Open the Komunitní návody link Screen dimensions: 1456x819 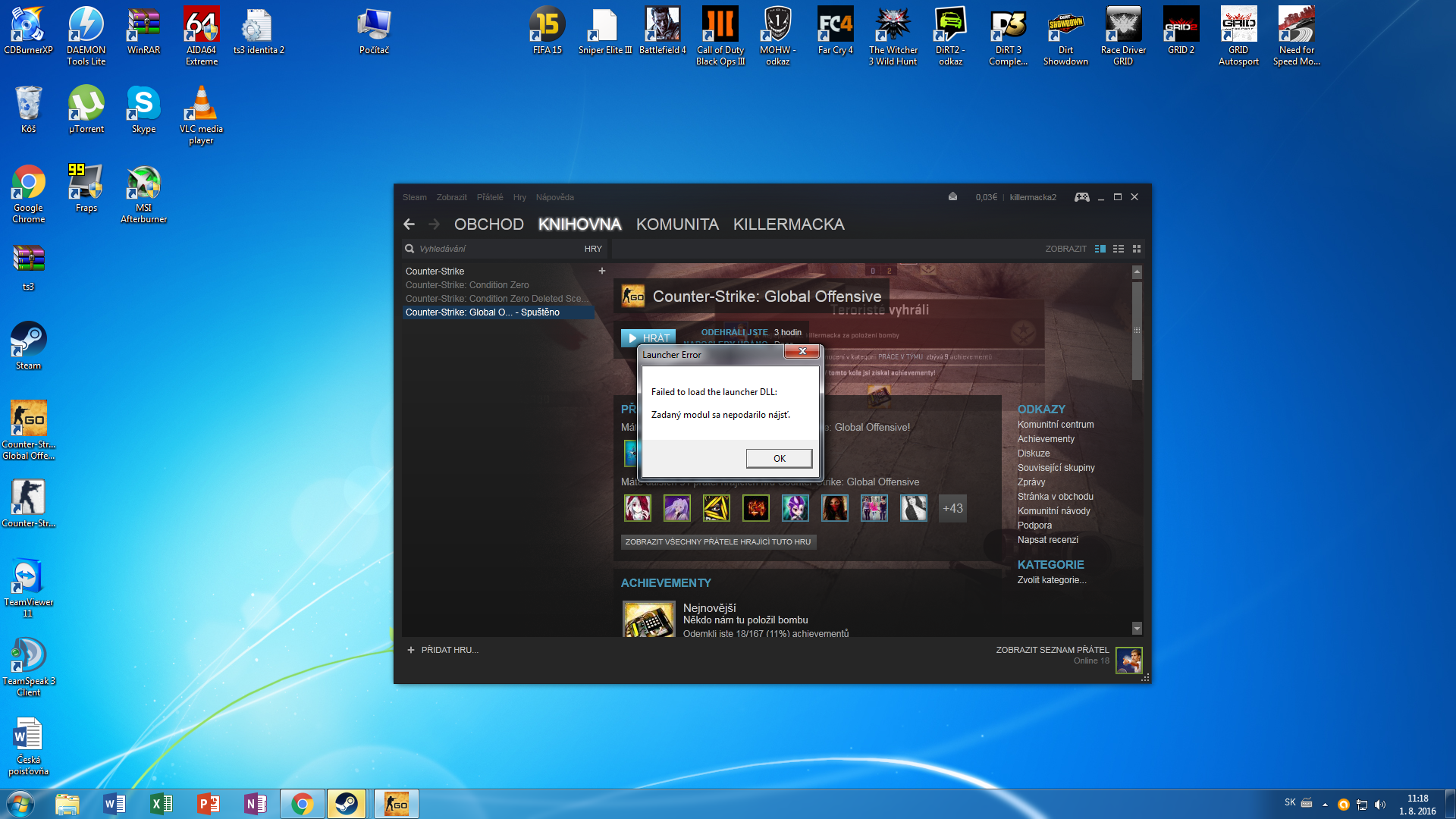pyautogui.click(x=1054, y=511)
